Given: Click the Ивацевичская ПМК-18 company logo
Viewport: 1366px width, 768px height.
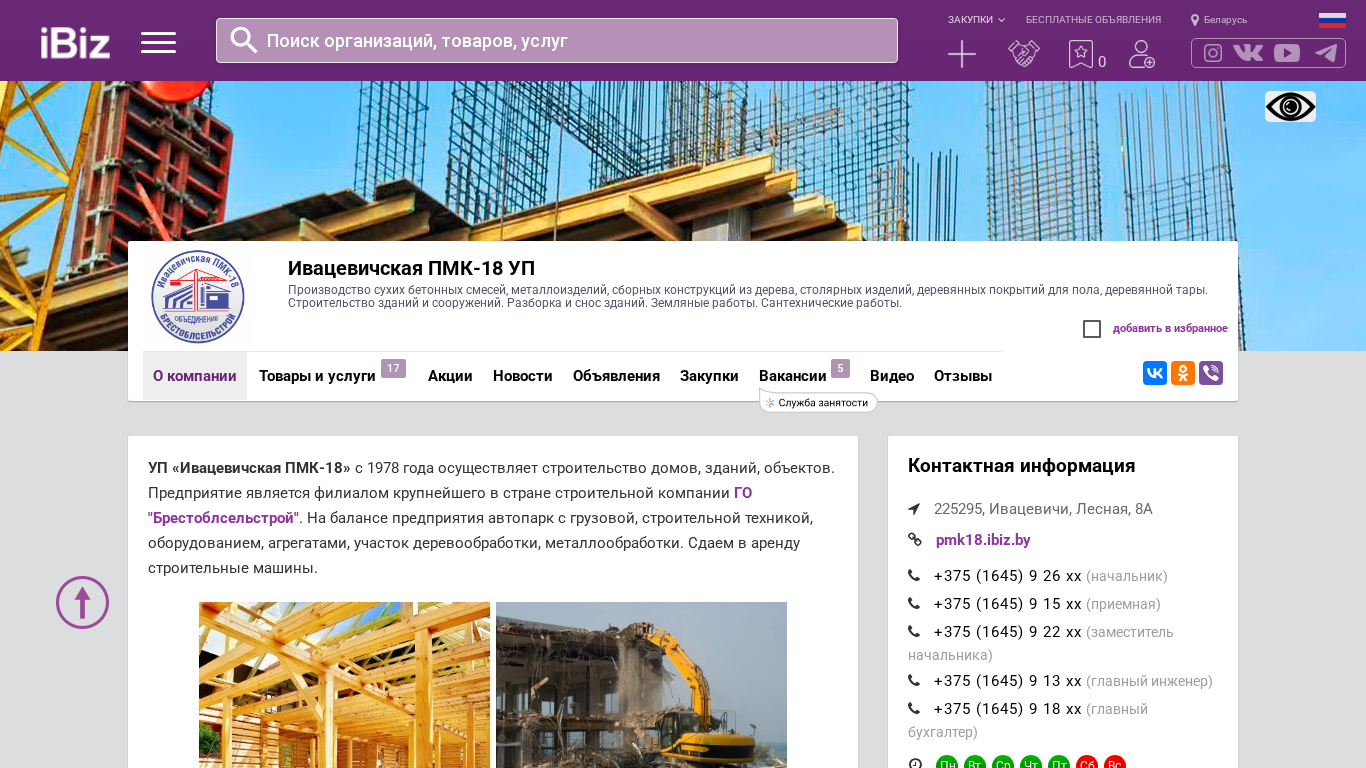Looking at the screenshot, I should 198,297.
